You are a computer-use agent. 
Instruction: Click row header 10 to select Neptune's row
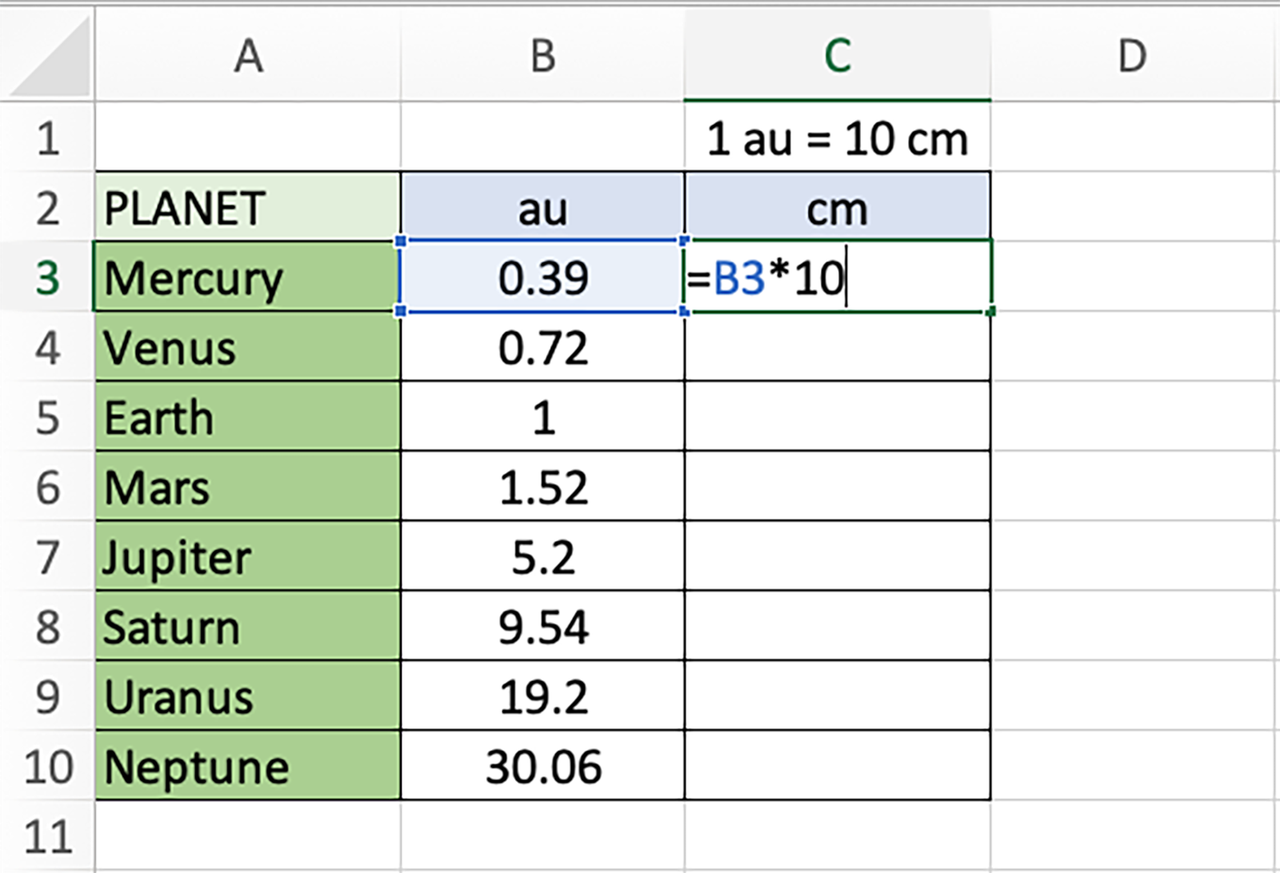(x=45, y=768)
